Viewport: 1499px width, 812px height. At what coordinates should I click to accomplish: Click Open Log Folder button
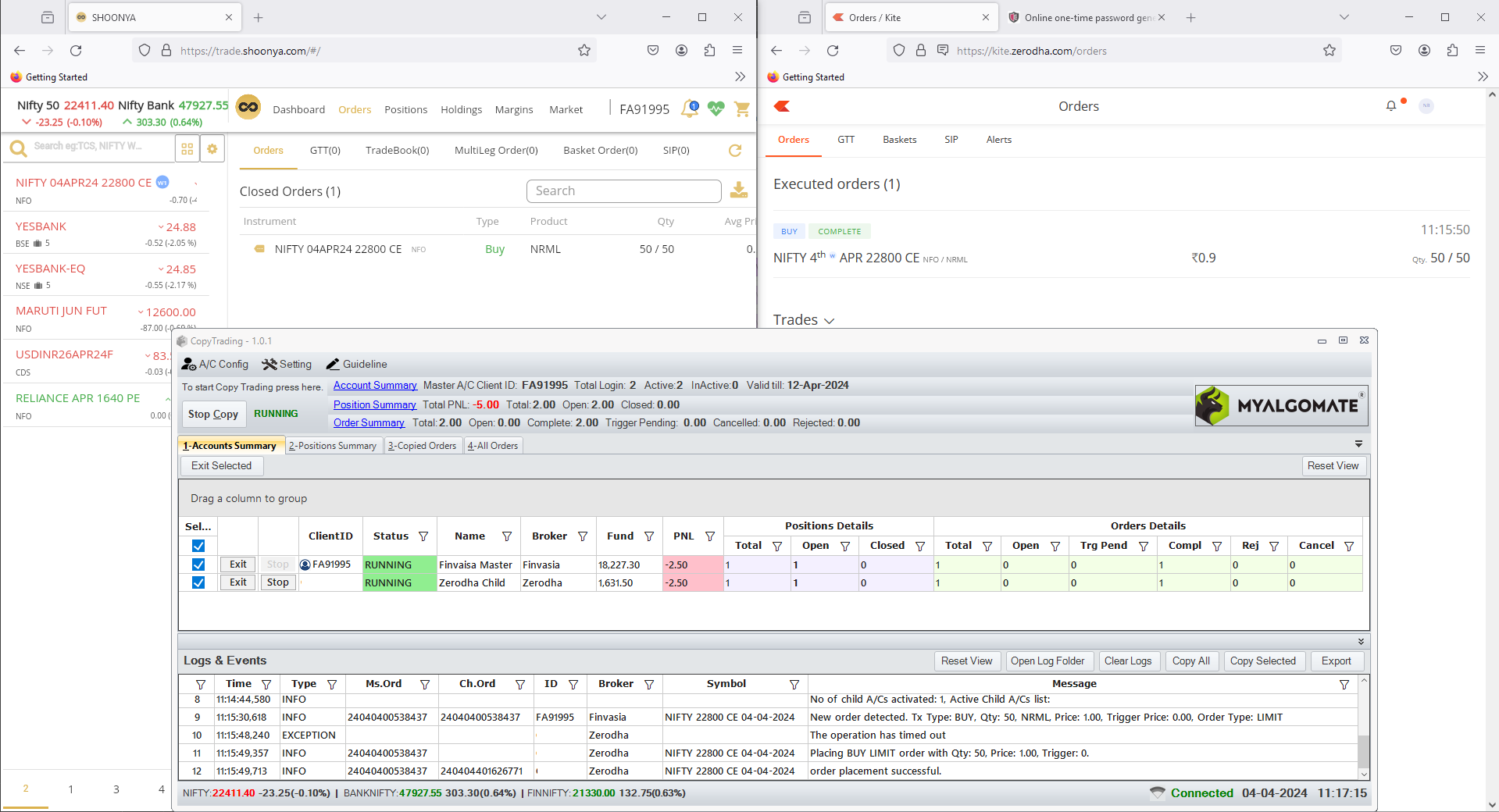point(1048,661)
